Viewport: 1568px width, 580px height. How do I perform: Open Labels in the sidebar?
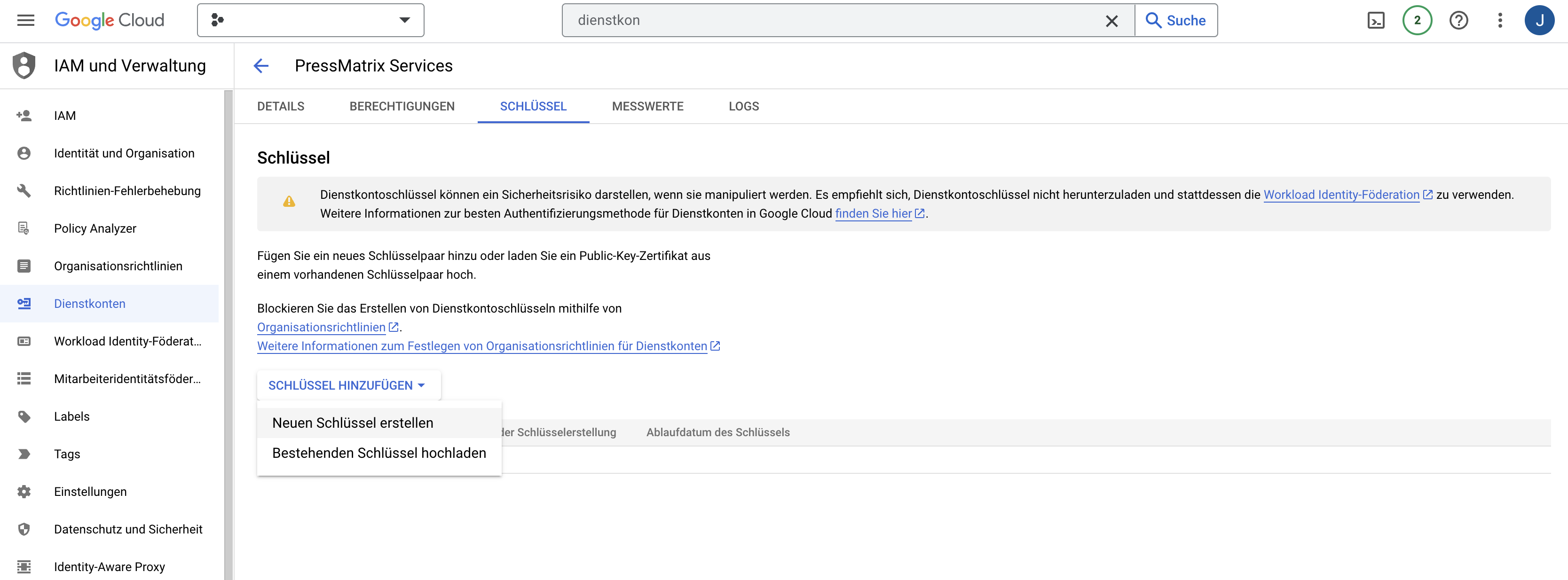pos(110,417)
